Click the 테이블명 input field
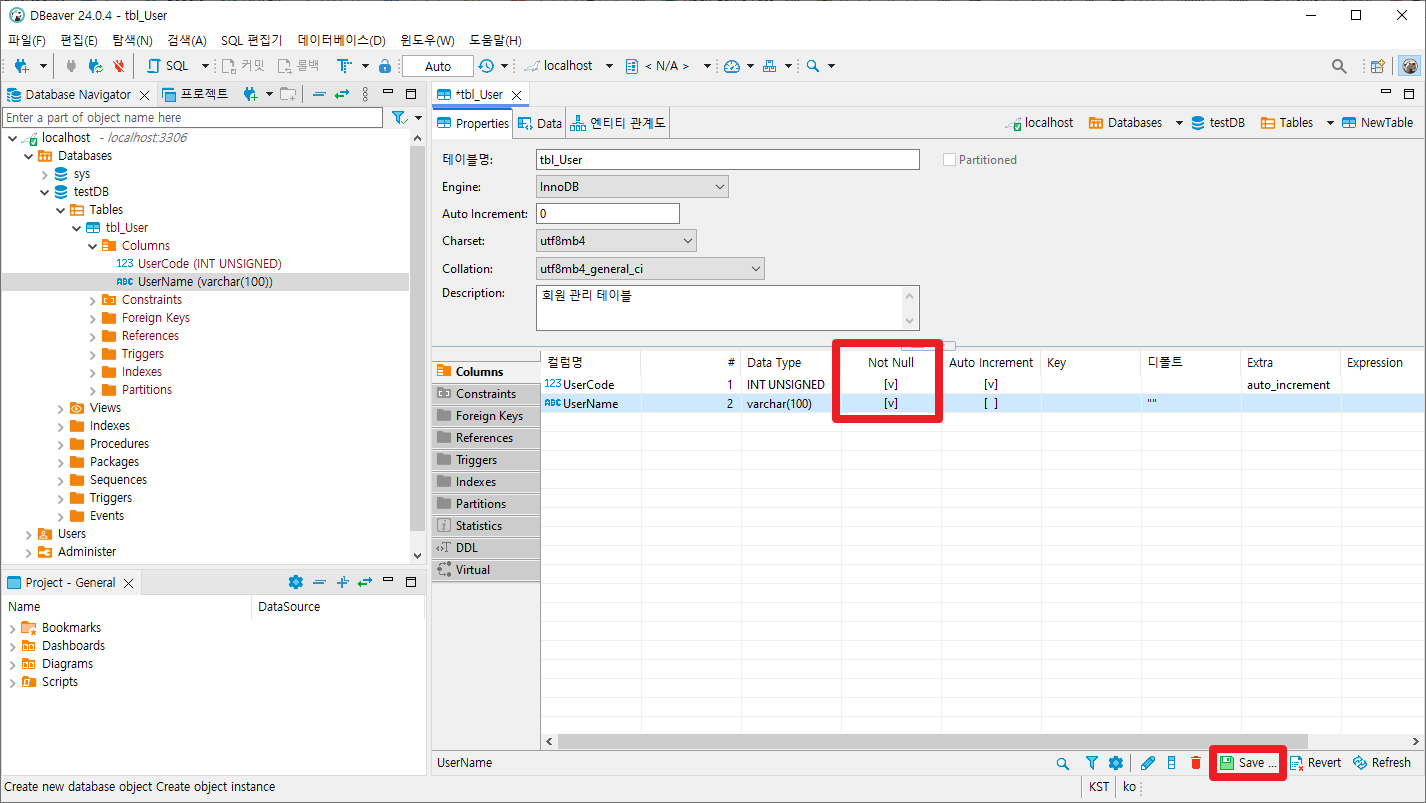Screen dimensions: 1426x803 (x=728, y=160)
